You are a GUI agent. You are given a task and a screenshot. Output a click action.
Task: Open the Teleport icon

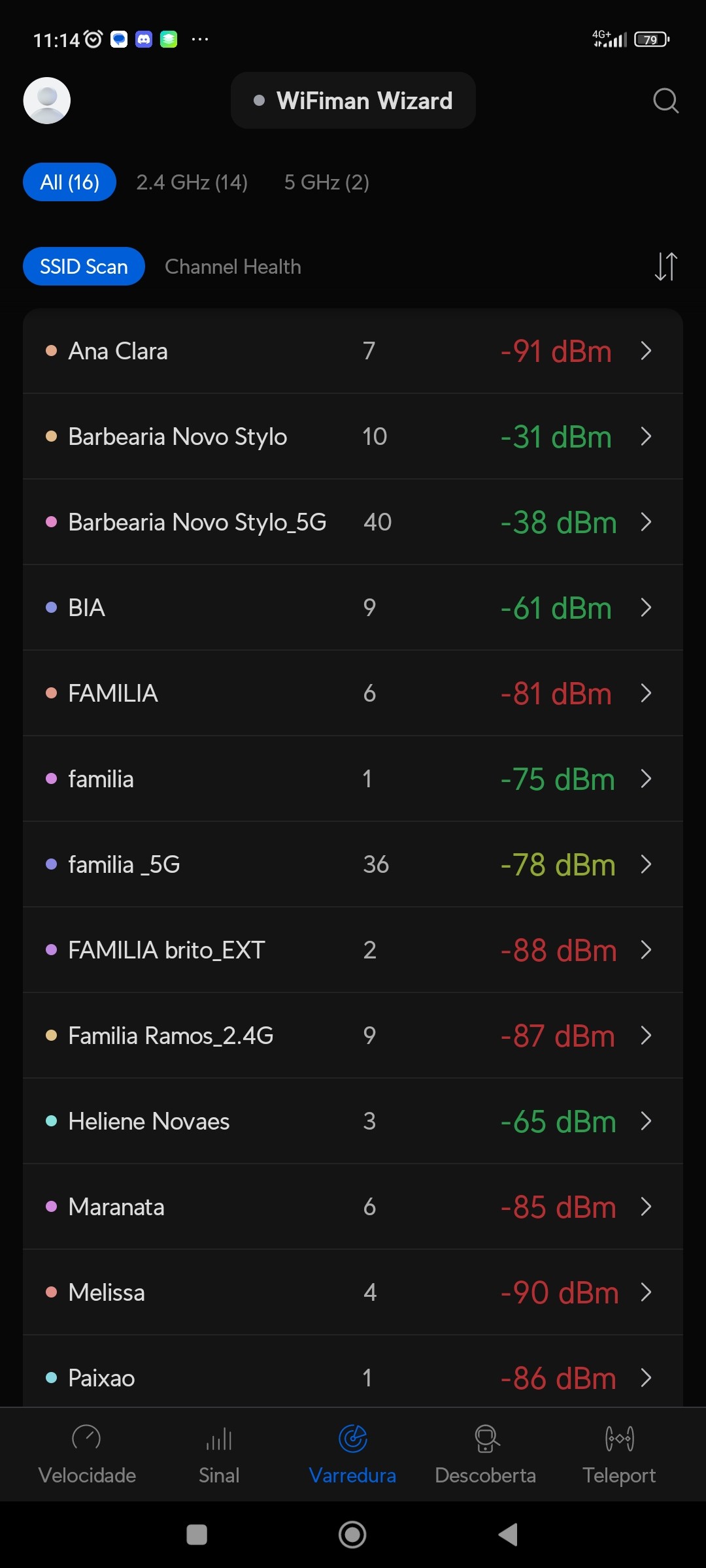[619, 1437]
